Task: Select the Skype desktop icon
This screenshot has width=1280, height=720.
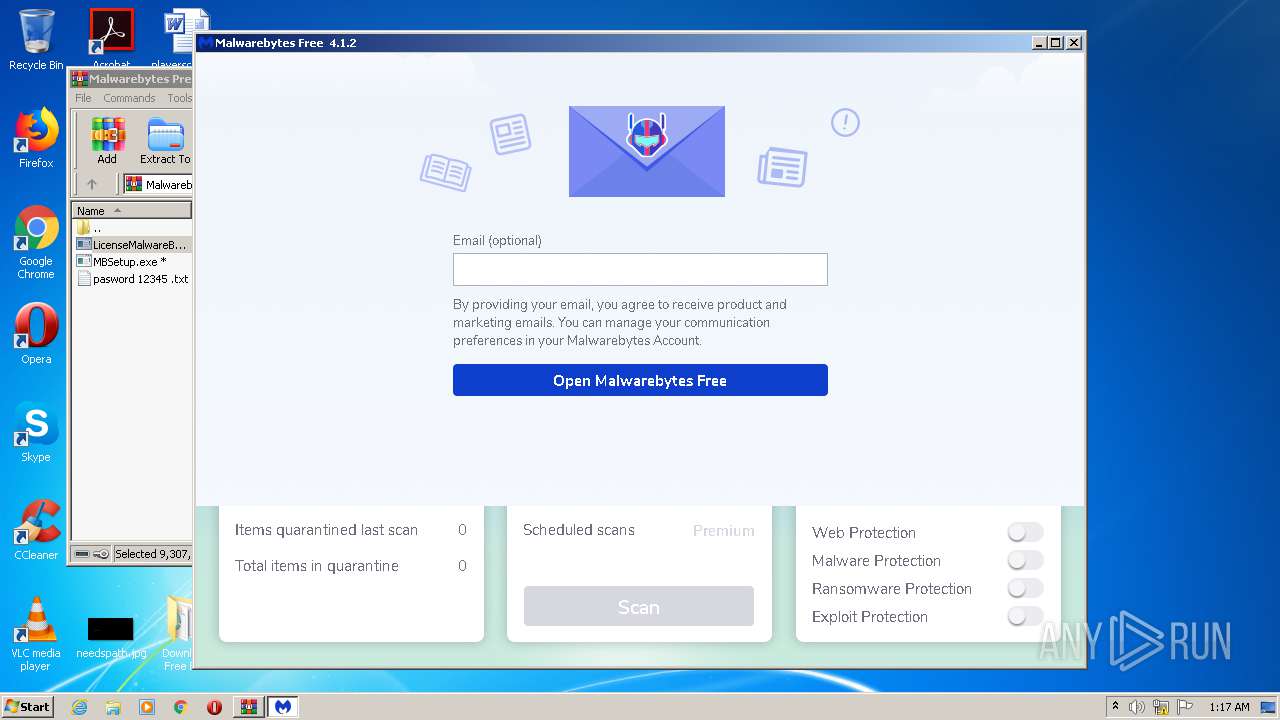Action: pos(36,432)
